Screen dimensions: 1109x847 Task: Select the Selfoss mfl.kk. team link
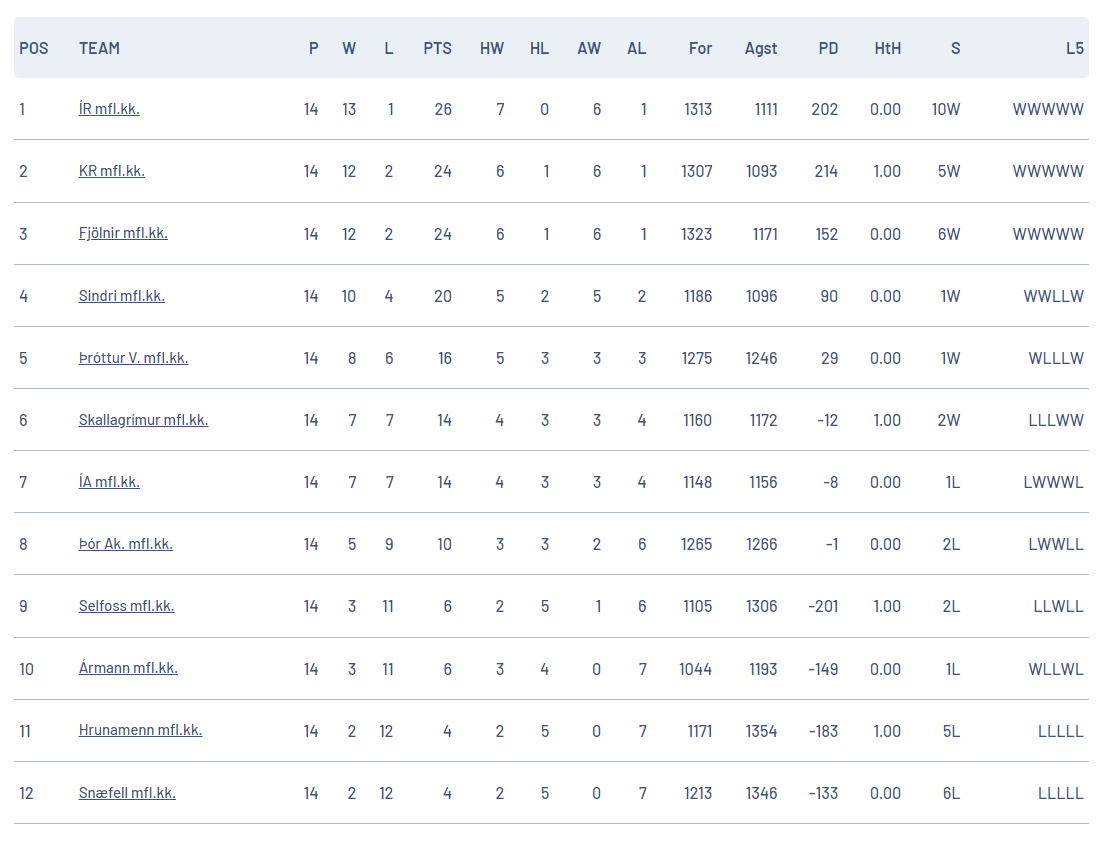127,606
